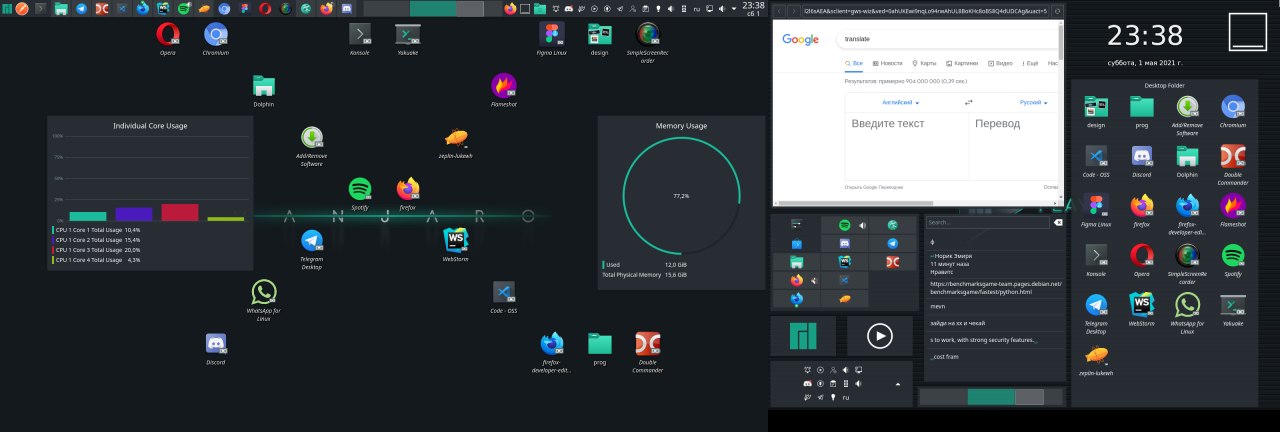
Task: Open Yakuake in the Desktop Folder widget
Action: pyautogui.click(x=1233, y=310)
